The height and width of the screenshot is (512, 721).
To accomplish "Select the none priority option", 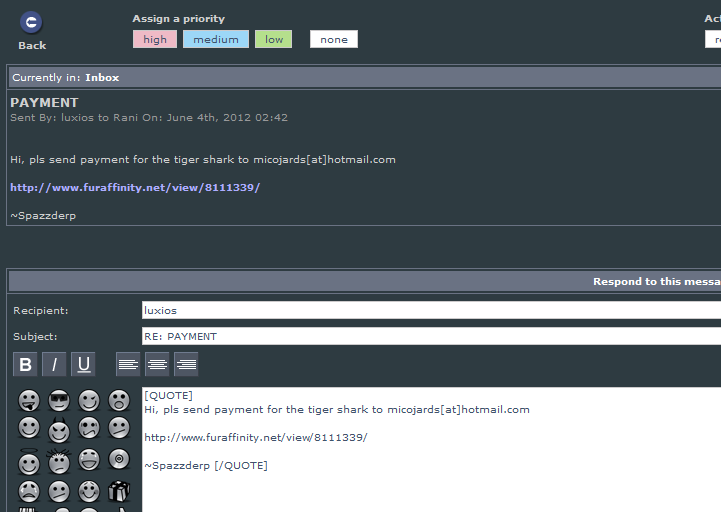I will tap(334, 39).
